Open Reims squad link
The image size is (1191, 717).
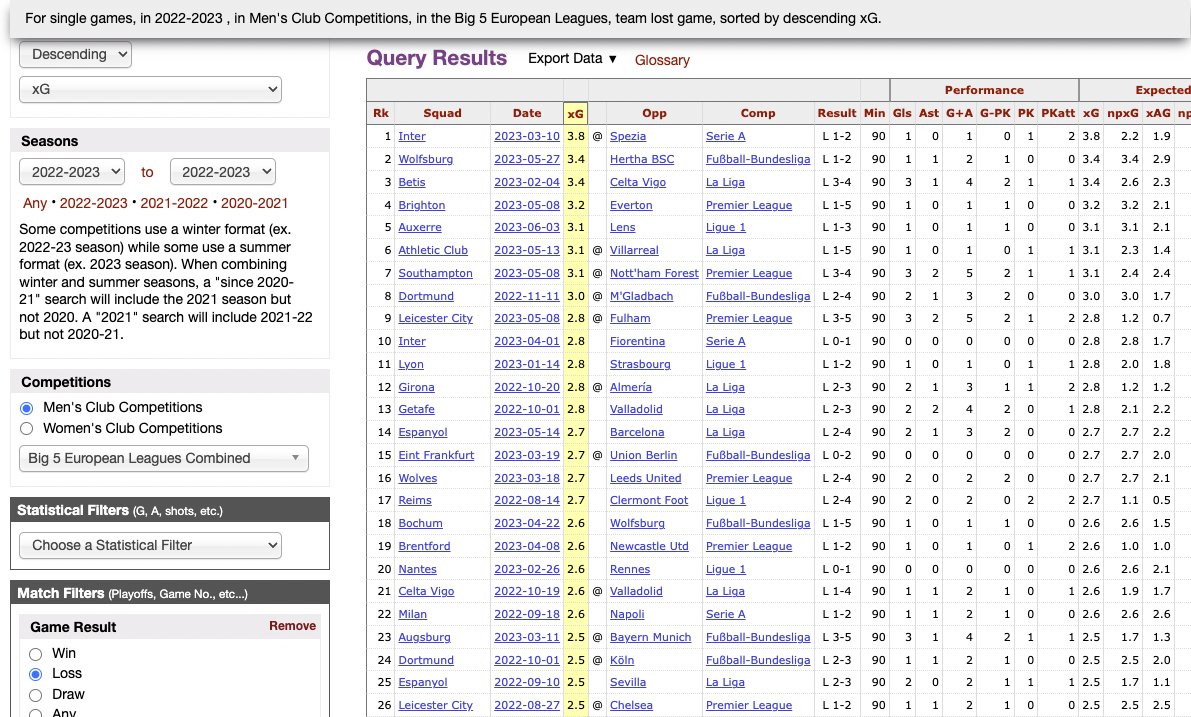pos(415,501)
